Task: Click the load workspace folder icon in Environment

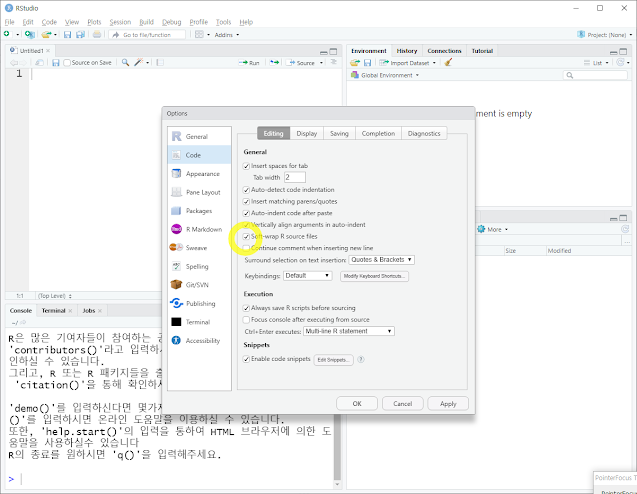Action: click(x=355, y=63)
